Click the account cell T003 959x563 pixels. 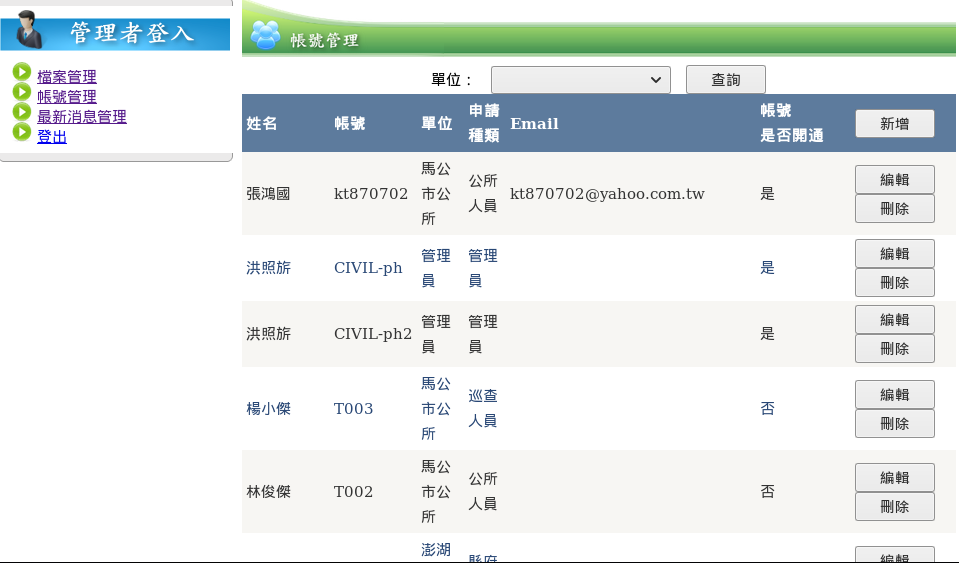pyautogui.click(x=354, y=408)
